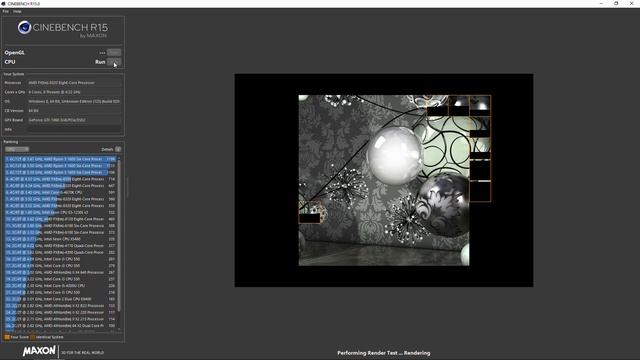Open the Help menu
The image size is (640, 360).
click(17, 11)
